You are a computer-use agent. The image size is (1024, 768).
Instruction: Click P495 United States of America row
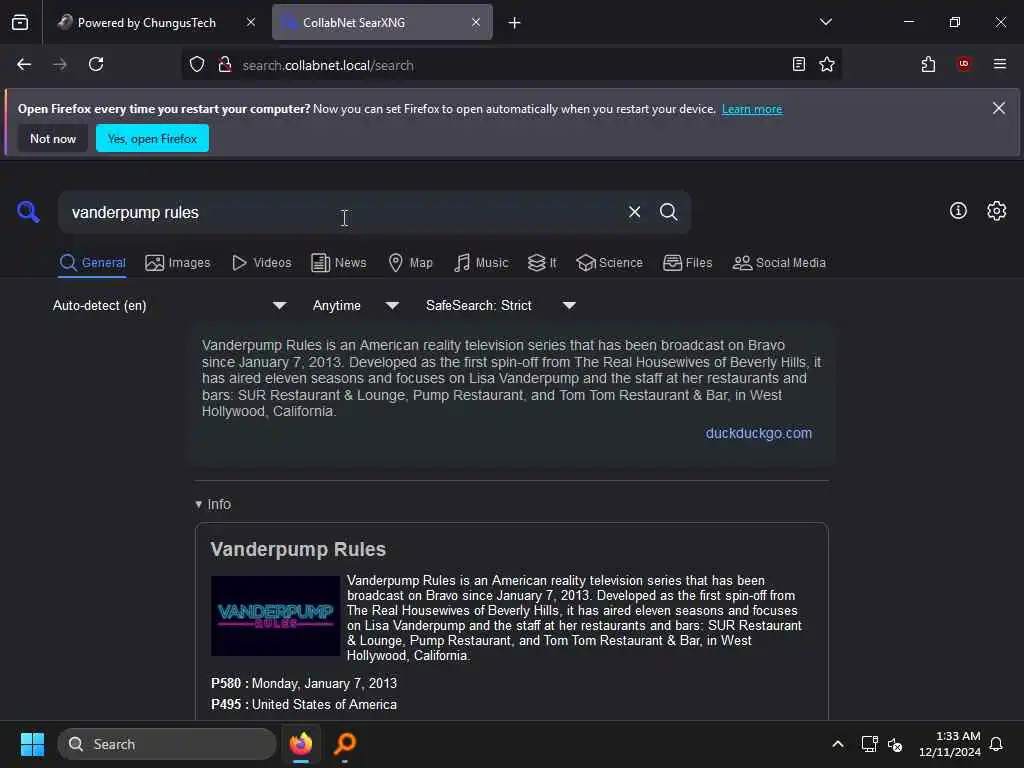[304, 705]
